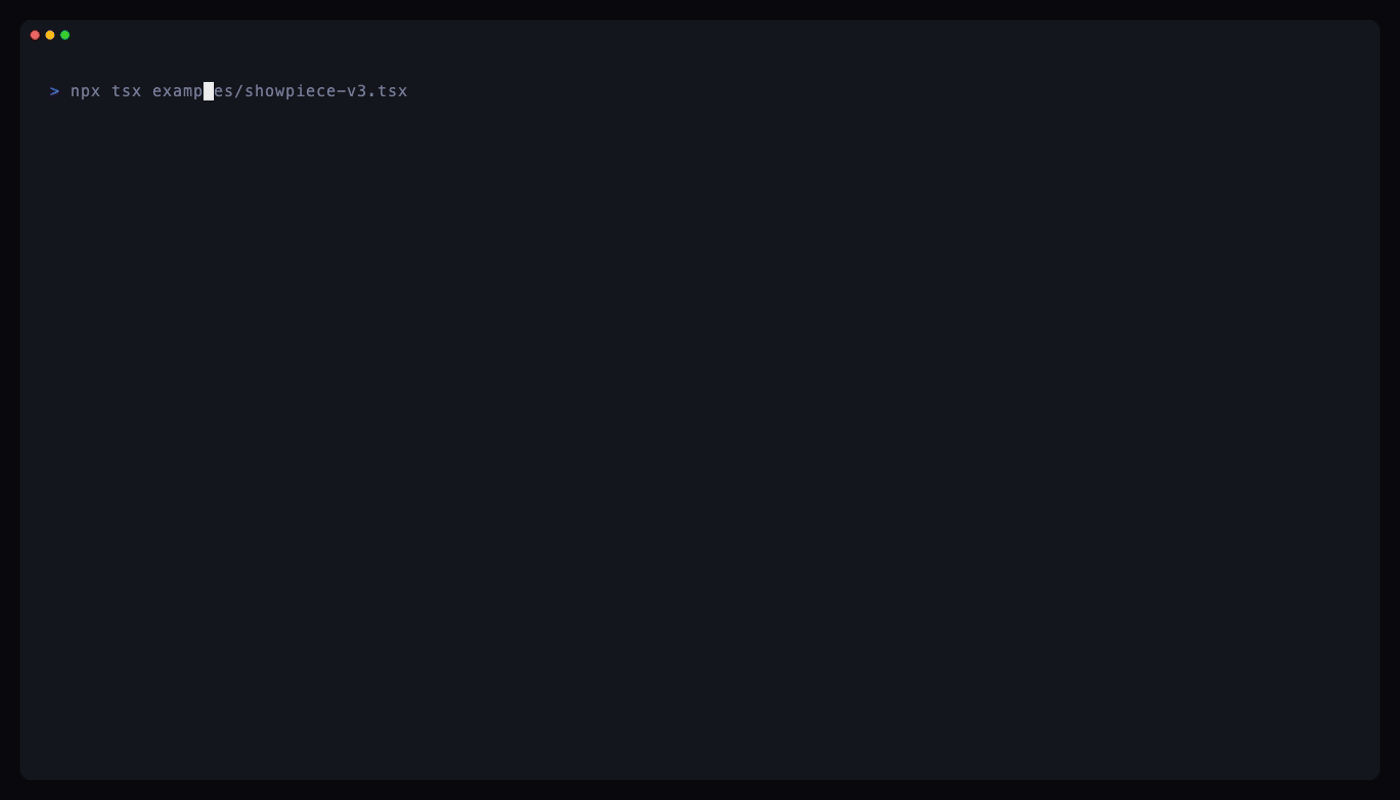Close the terminal with the red dot

(35, 35)
